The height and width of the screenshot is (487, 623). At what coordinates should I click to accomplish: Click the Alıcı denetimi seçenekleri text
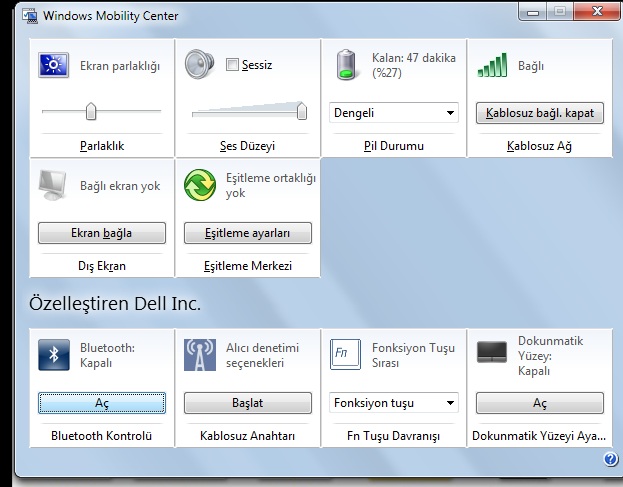coord(262,355)
